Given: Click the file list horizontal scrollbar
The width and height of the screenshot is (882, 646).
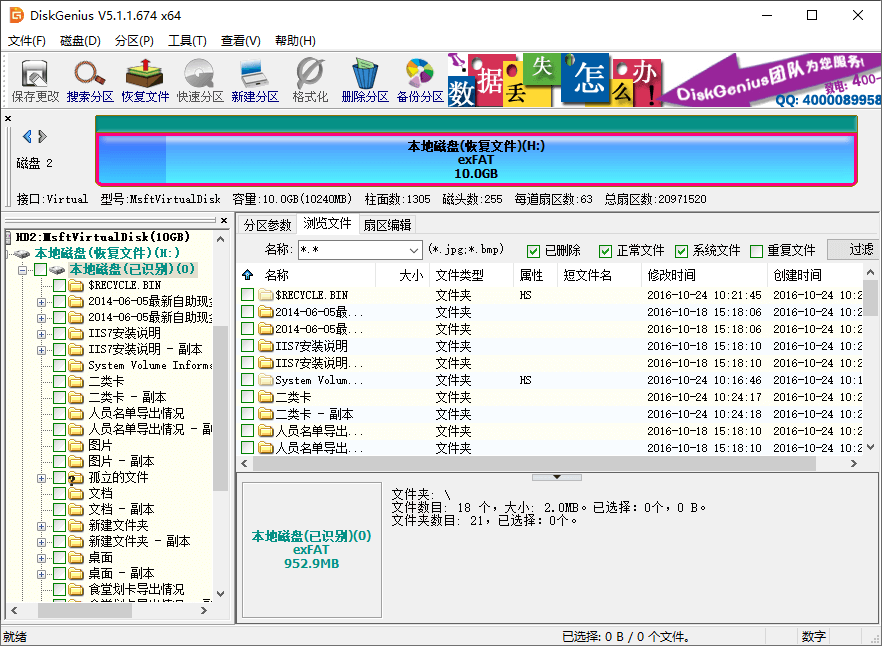Looking at the screenshot, I should click(x=534, y=464).
